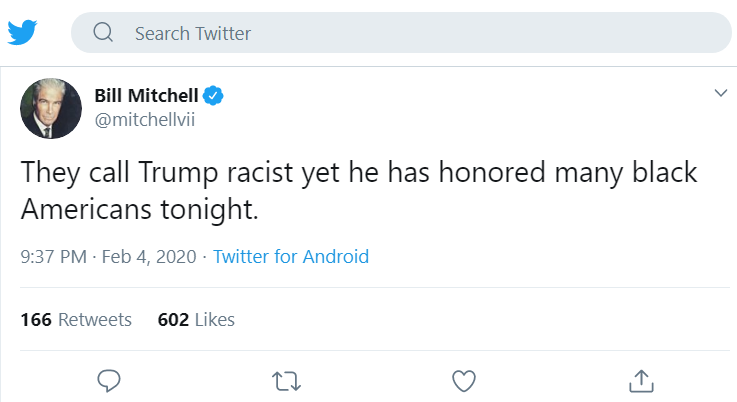This screenshot has height=402, width=737.
Task: Click the blue verified badge
Action: (213, 96)
